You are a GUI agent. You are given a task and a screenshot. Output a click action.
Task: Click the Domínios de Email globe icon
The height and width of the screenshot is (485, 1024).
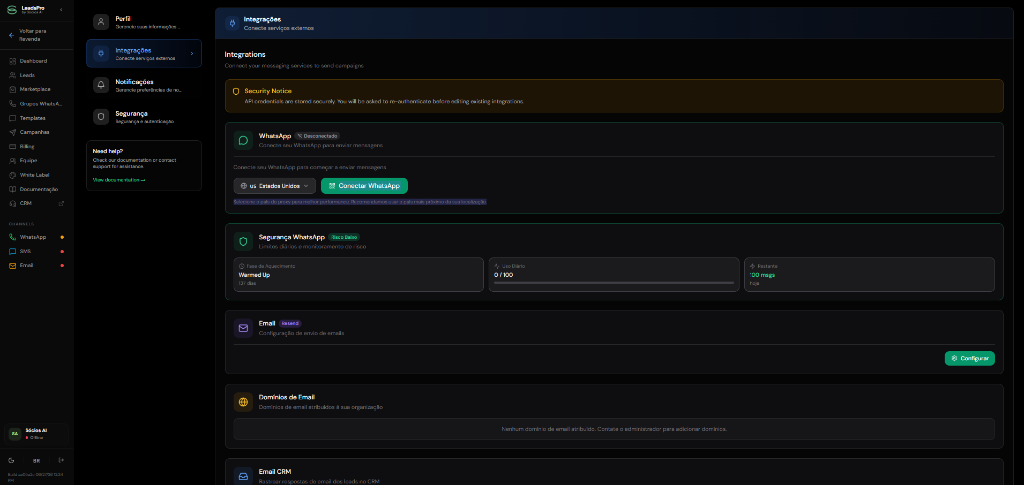pyautogui.click(x=243, y=402)
